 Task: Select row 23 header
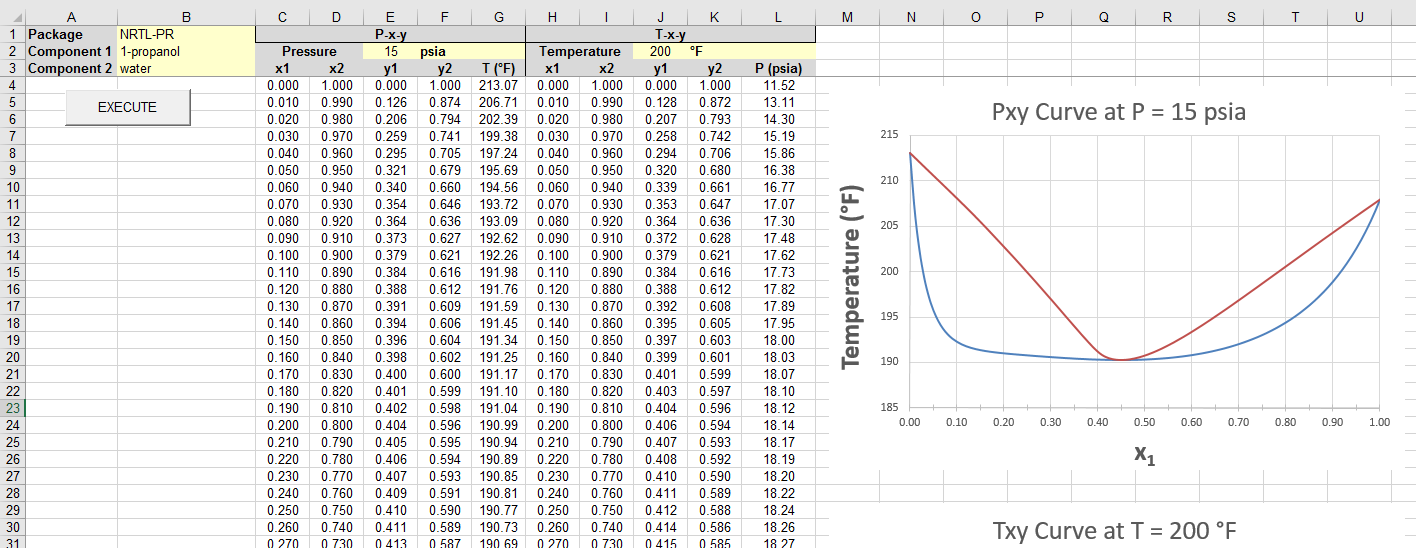(12, 408)
